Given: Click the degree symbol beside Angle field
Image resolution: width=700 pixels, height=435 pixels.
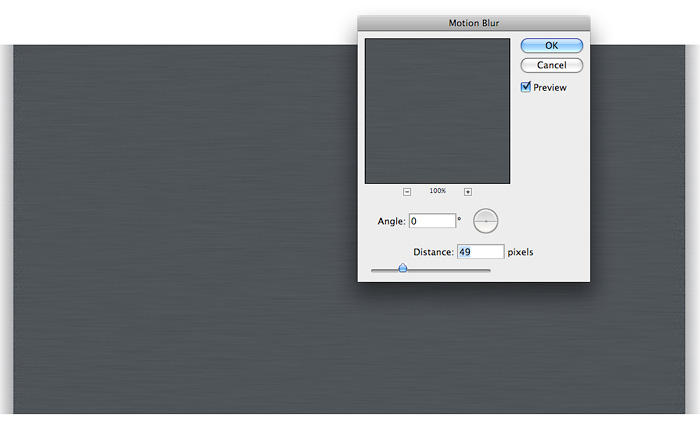Looking at the screenshot, I should [x=459, y=217].
